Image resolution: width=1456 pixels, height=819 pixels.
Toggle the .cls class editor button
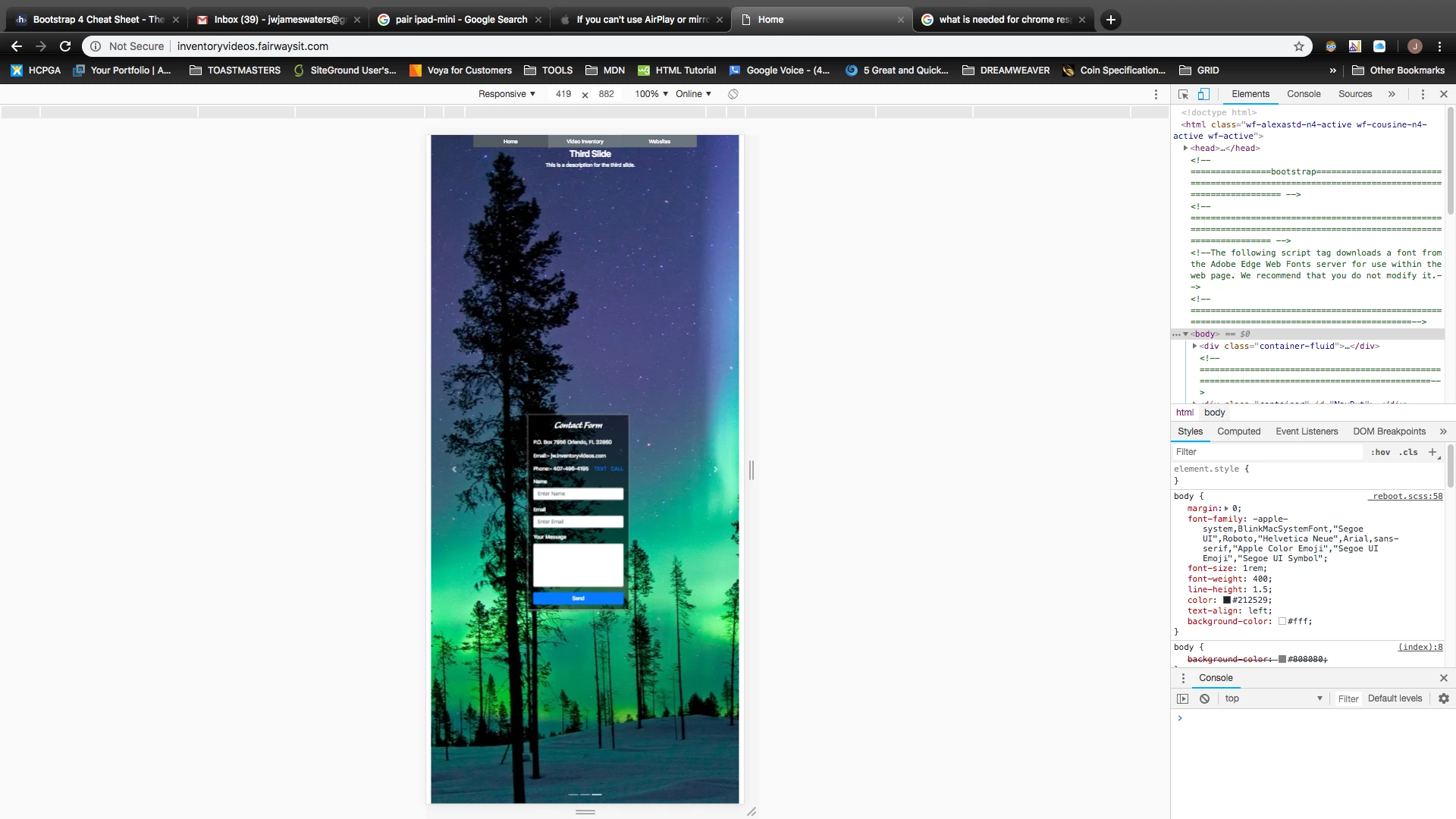click(x=1408, y=452)
